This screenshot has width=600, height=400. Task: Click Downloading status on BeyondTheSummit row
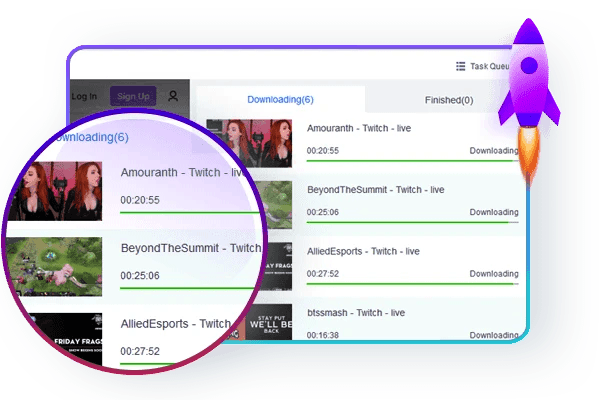point(494,212)
